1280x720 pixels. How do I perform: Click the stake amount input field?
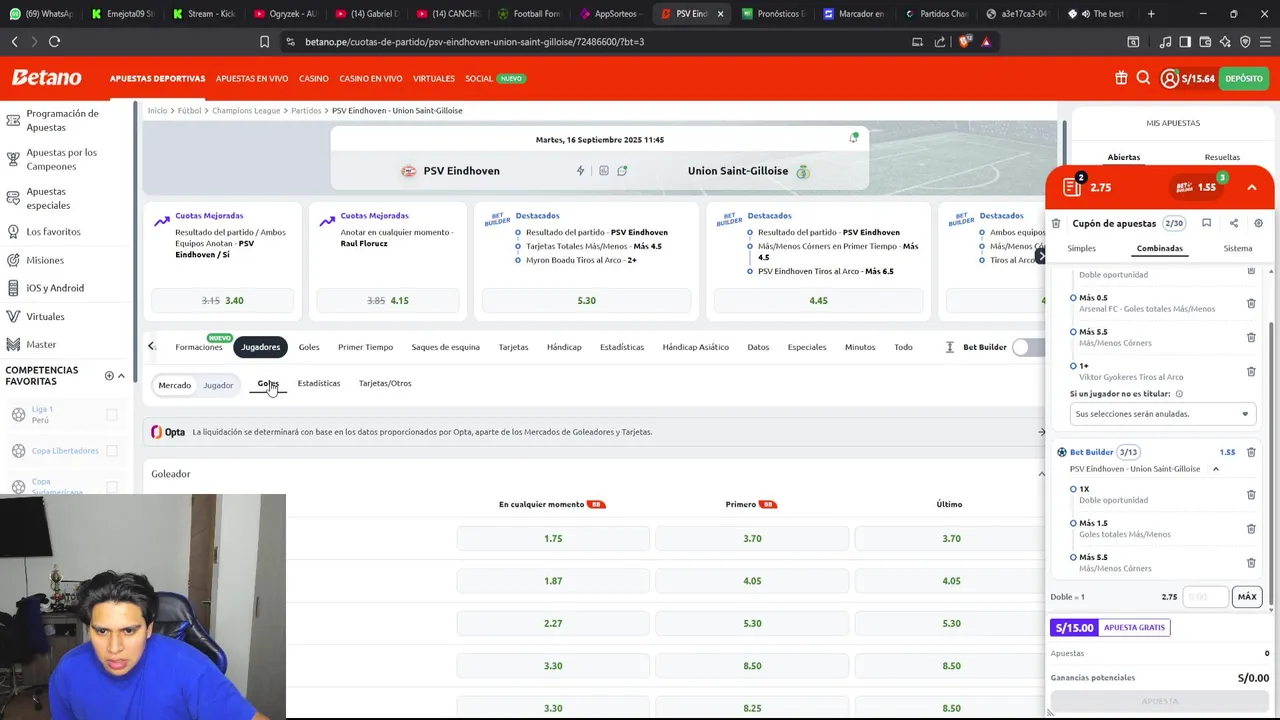click(1205, 597)
